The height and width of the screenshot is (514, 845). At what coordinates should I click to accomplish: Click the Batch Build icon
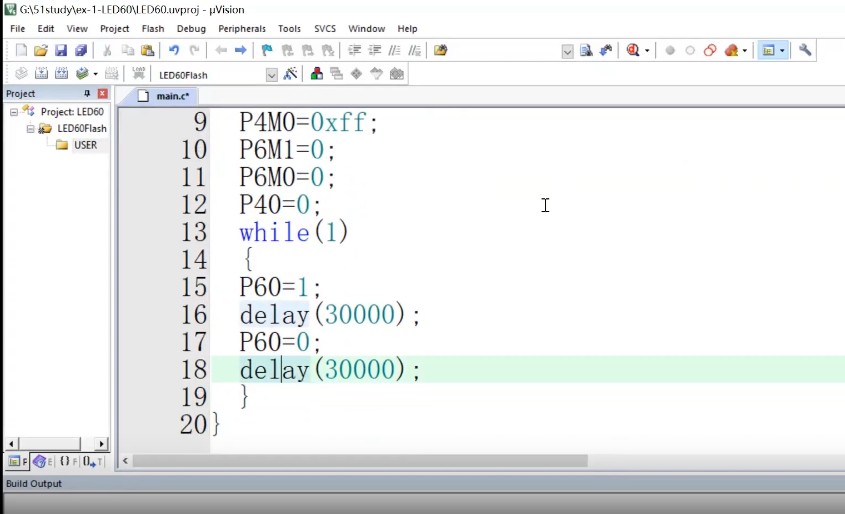point(82,73)
